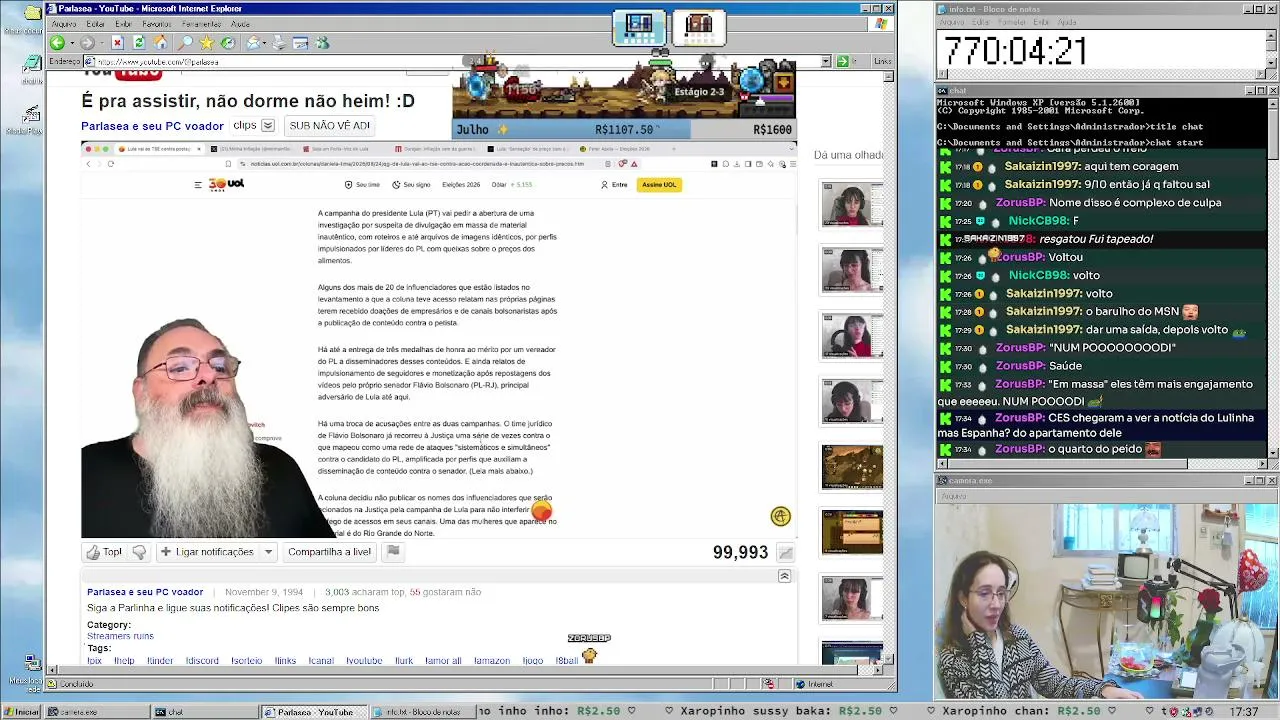Switch to info.txt Bloco de notas taskbar button
Viewport: 1280px width, 720px height.
pos(422,712)
